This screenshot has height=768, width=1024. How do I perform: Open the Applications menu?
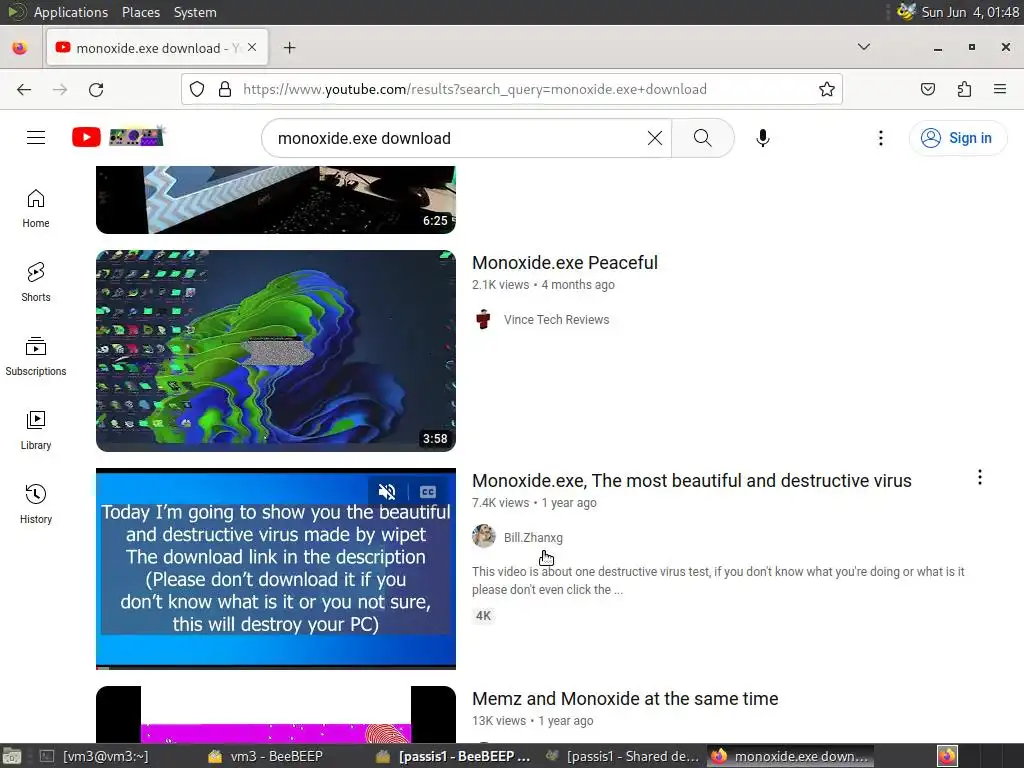point(71,12)
